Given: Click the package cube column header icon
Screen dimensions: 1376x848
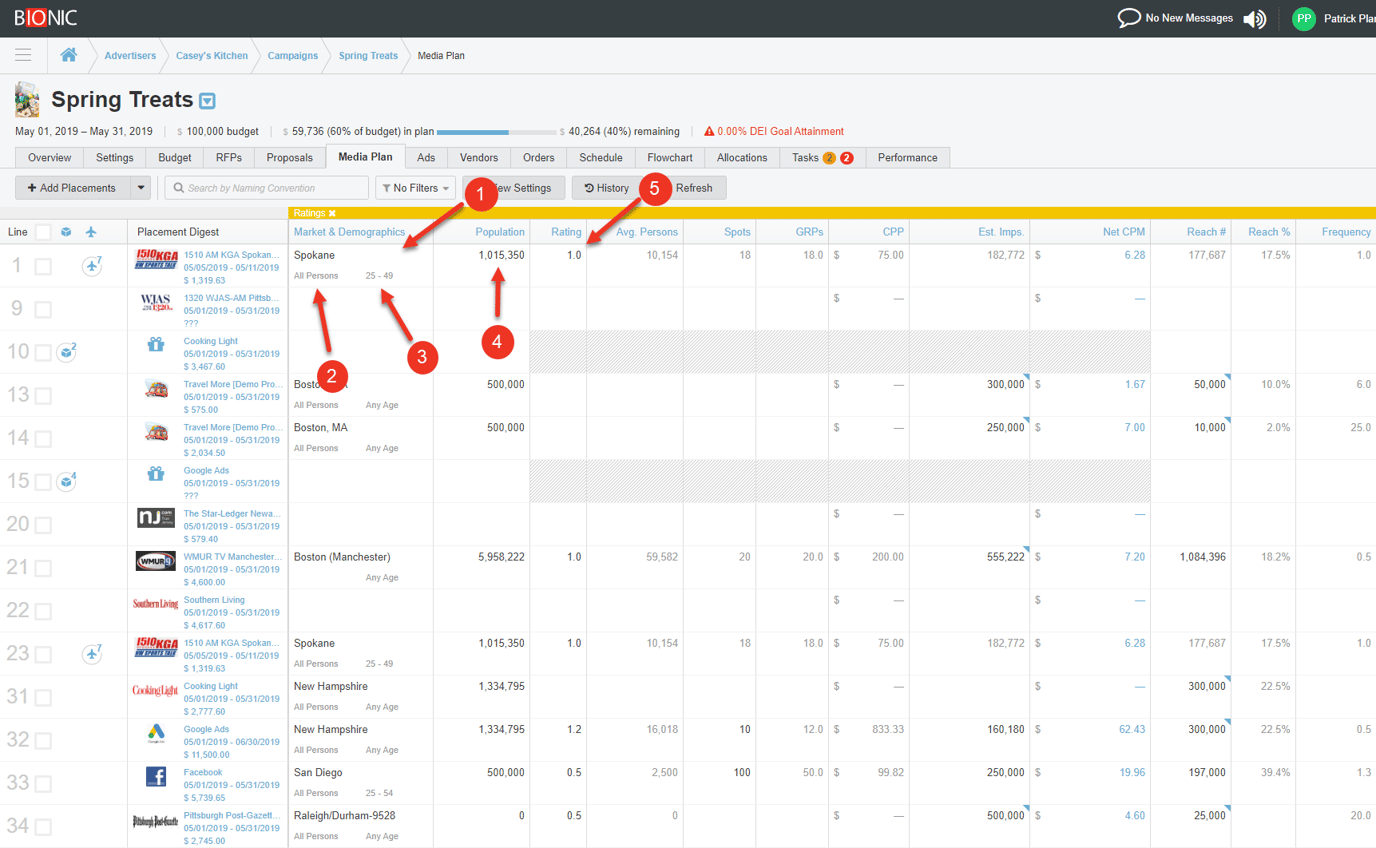Looking at the screenshot, I should pos(66,232).
